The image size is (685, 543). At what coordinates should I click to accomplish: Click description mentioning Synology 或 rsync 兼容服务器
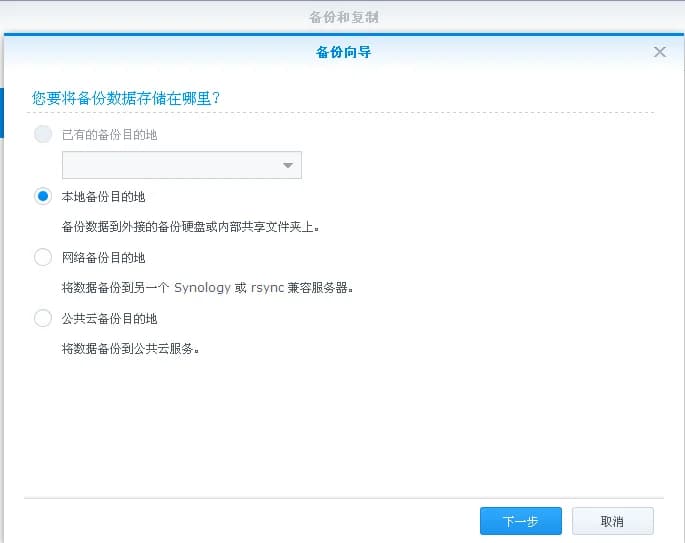pos(207,288)
